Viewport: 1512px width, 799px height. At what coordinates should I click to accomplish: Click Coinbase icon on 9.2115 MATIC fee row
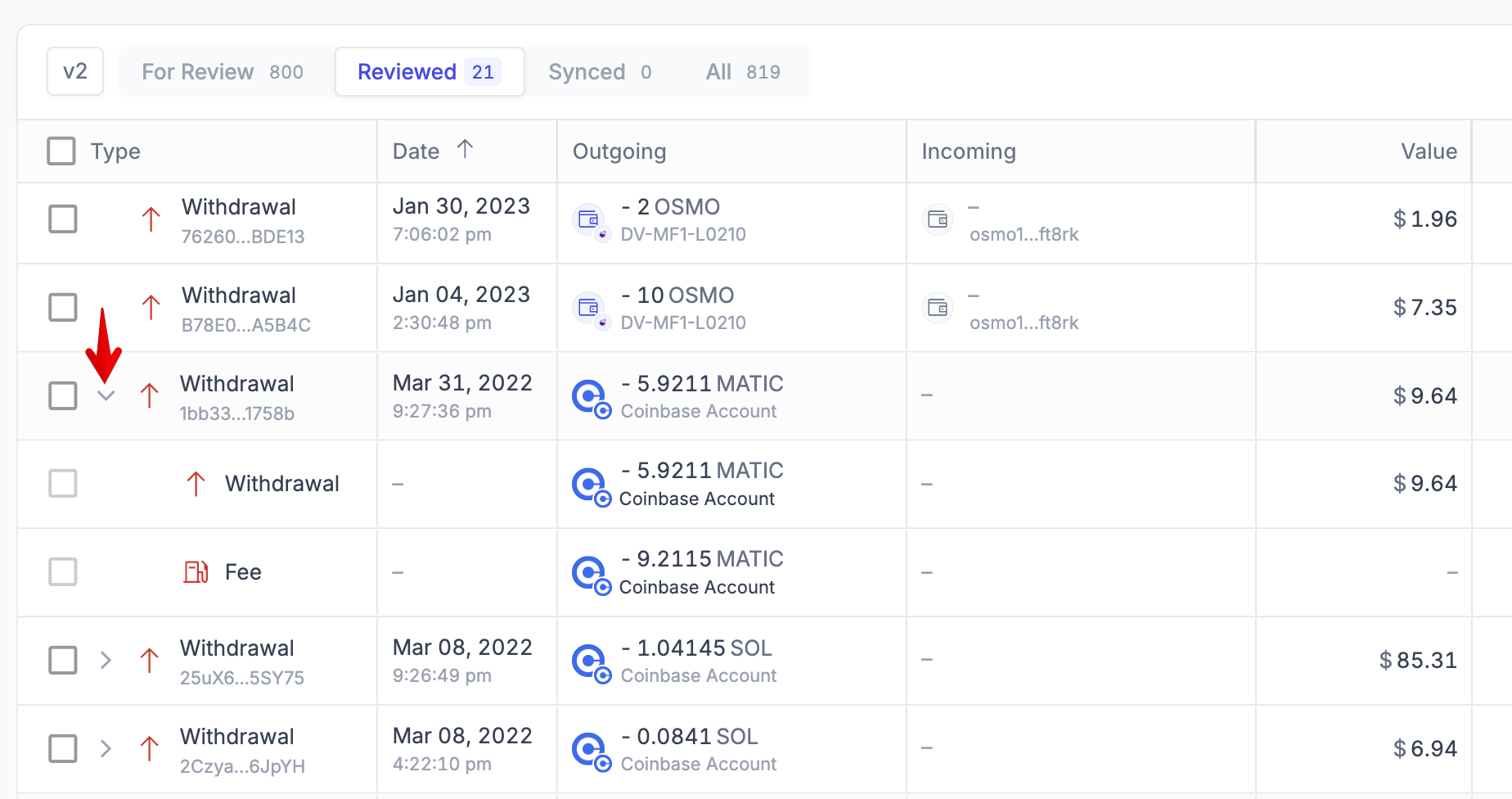click(x=589, y=572)
